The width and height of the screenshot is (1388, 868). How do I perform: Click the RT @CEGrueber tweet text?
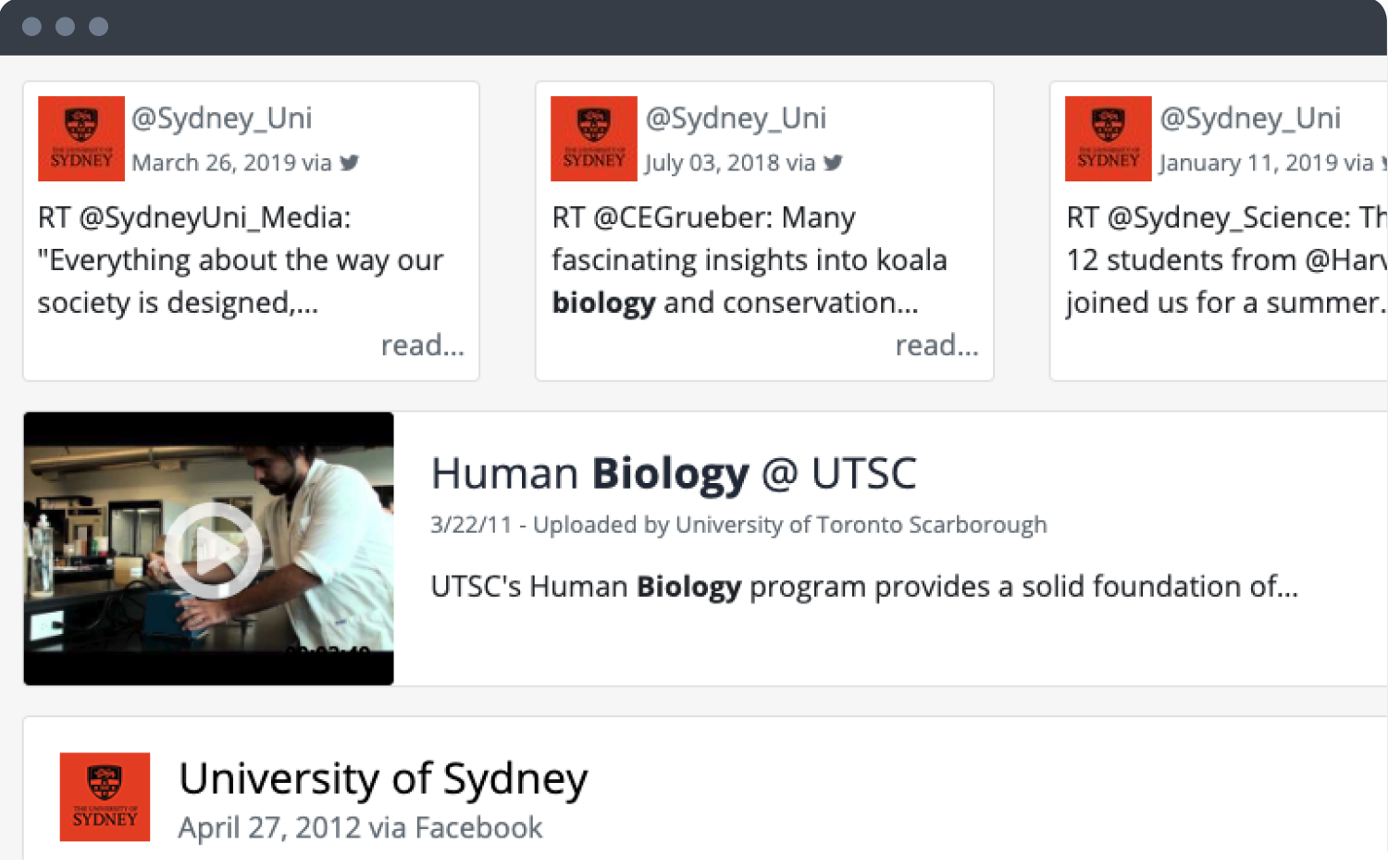[x=750, y=260]
